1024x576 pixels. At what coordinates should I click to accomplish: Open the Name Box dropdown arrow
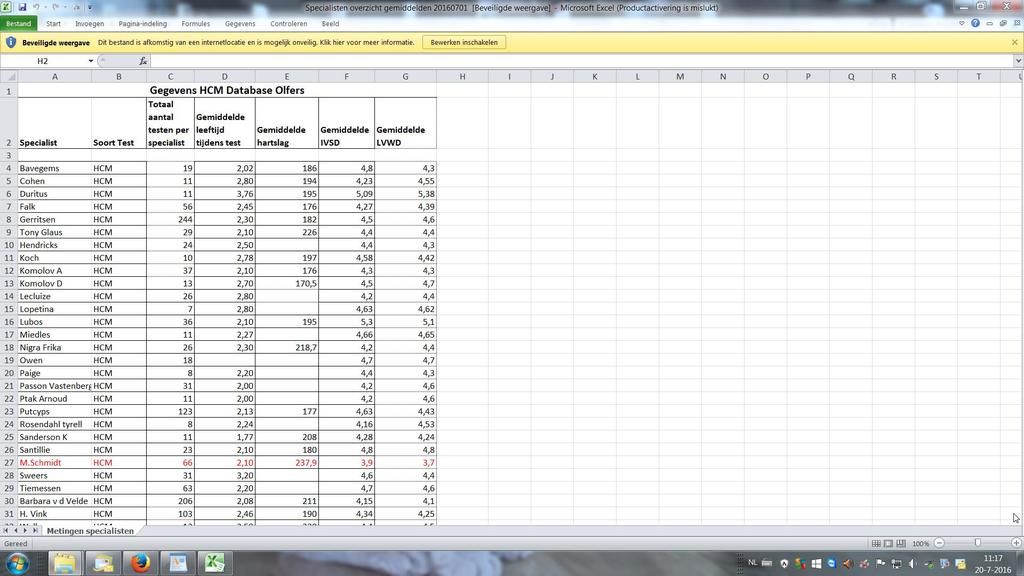[91, 61]
